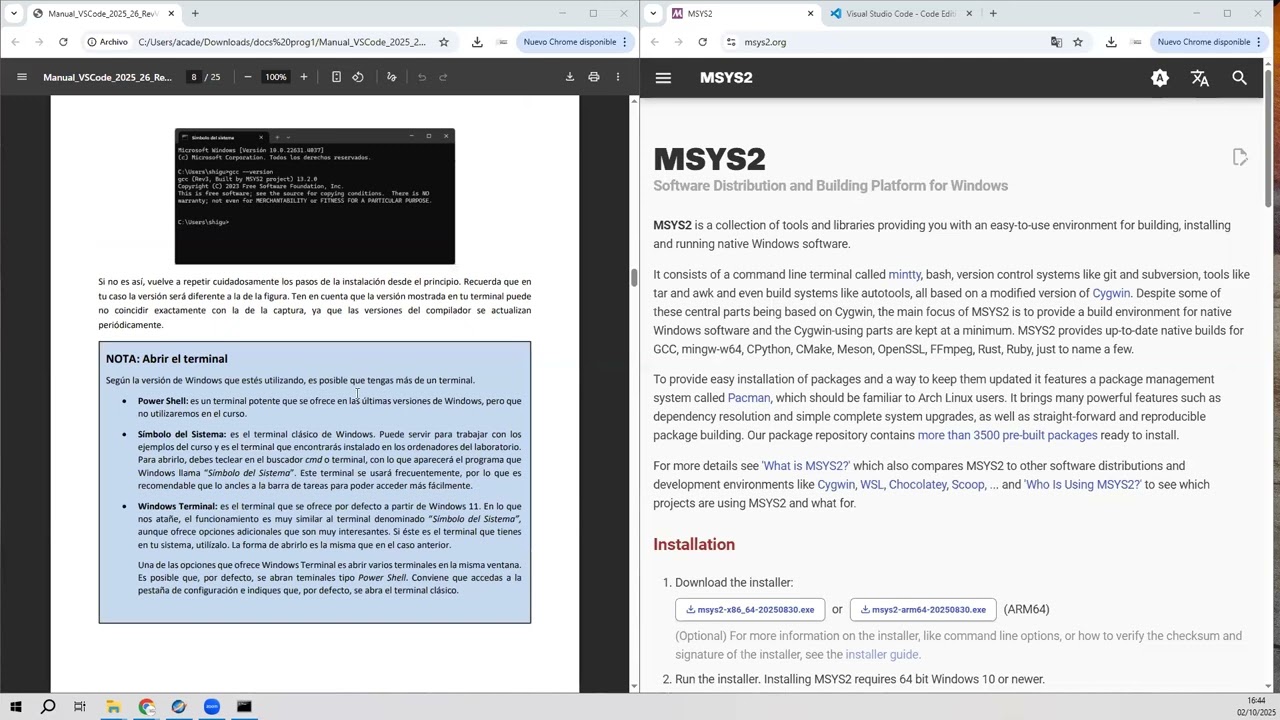Screen dimensions: 1280x720
Task: Zoom in the PDF with plus button
Action: coord(304,77)
